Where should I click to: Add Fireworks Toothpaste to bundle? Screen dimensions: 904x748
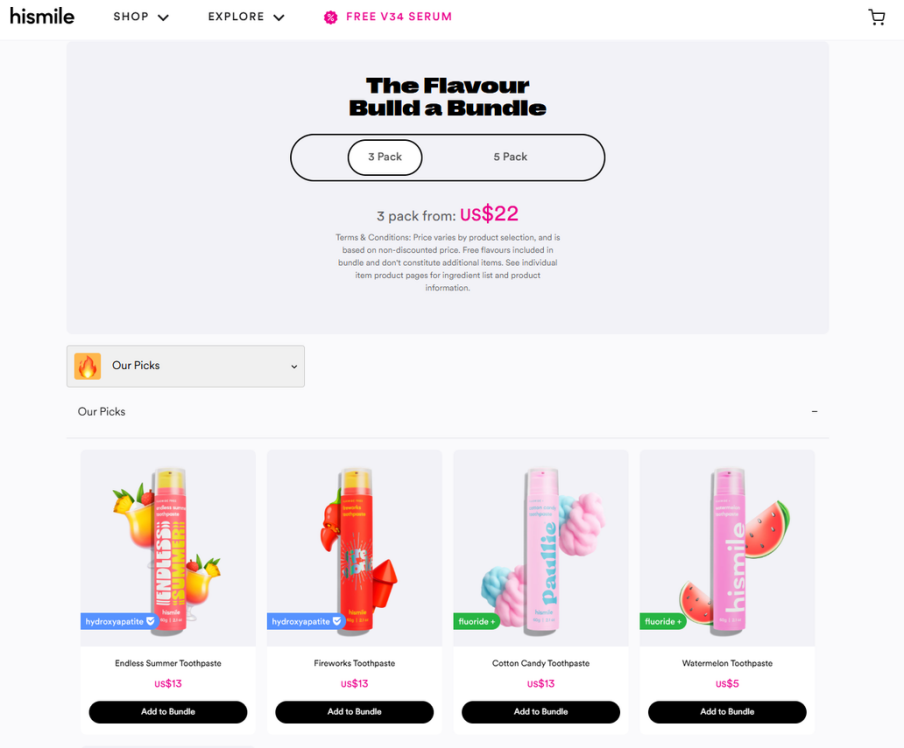(355, 712)
